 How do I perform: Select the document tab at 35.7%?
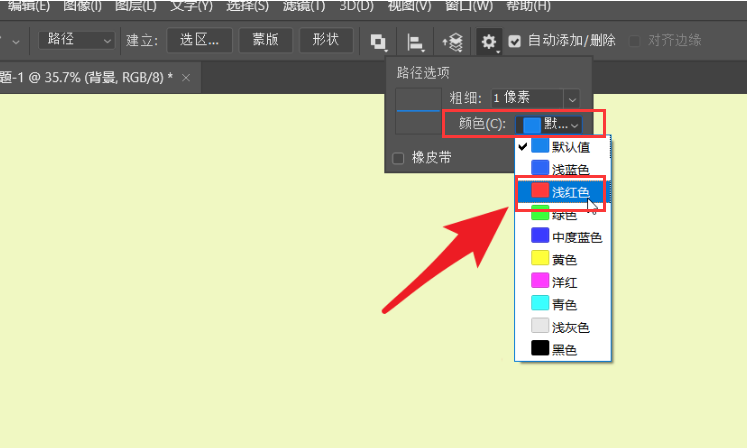(86, 77)
